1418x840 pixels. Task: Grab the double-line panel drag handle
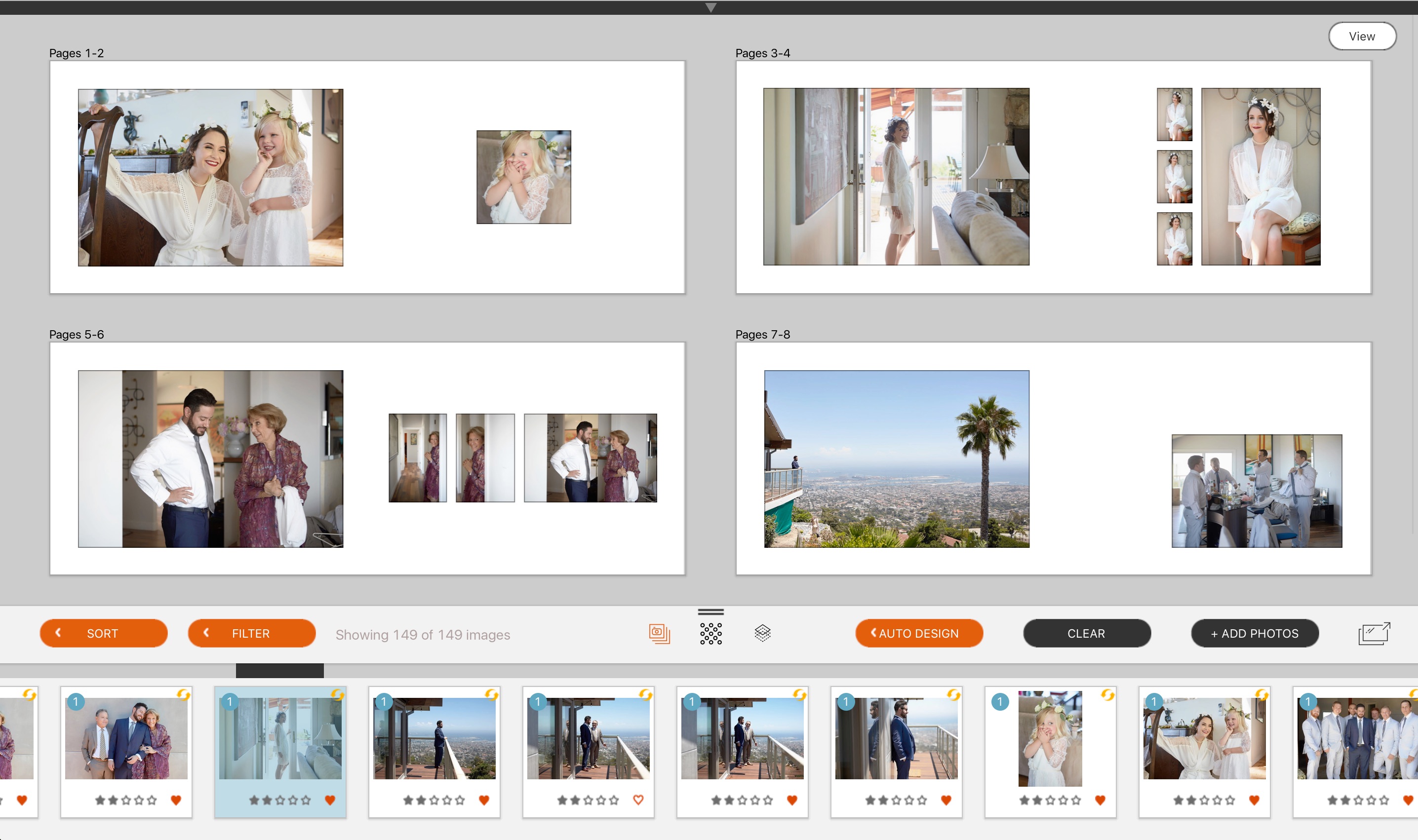coord(710,612)
